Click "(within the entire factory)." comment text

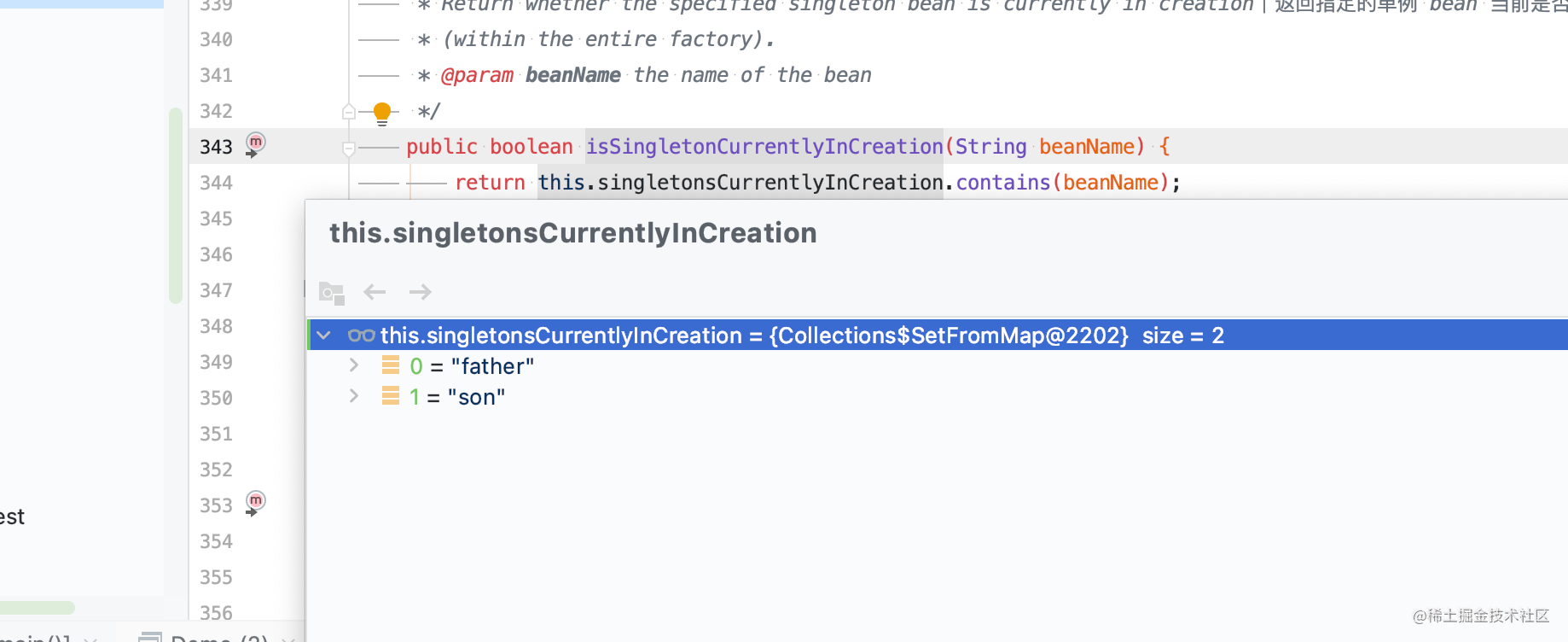608,39
